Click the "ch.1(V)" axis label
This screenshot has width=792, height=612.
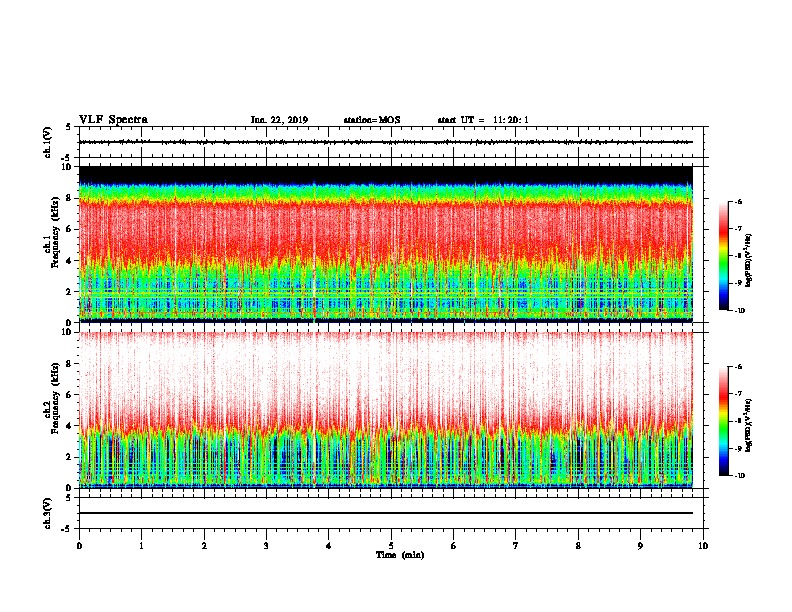(48, 142)
